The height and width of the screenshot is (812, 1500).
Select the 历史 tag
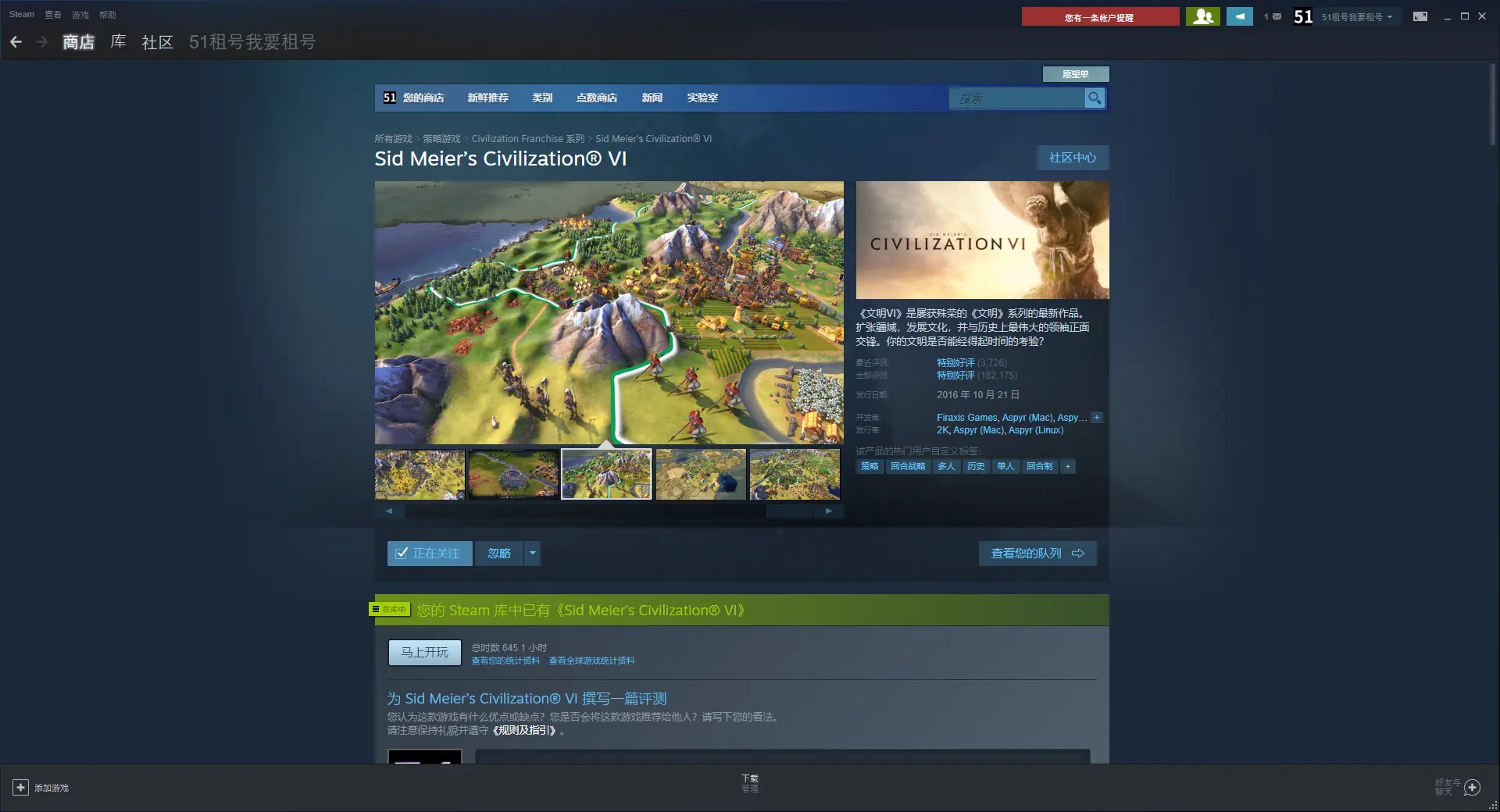pos(976,466)
